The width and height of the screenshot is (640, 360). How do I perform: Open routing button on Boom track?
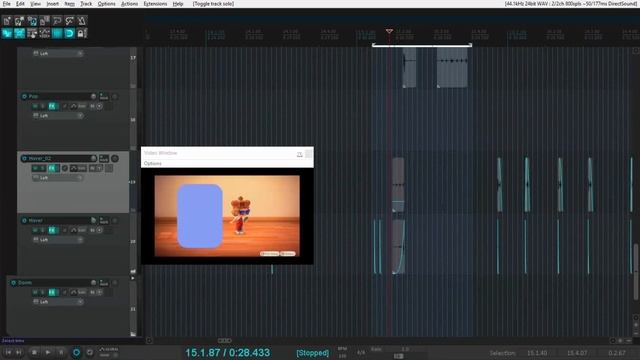(x=104, y=282)
